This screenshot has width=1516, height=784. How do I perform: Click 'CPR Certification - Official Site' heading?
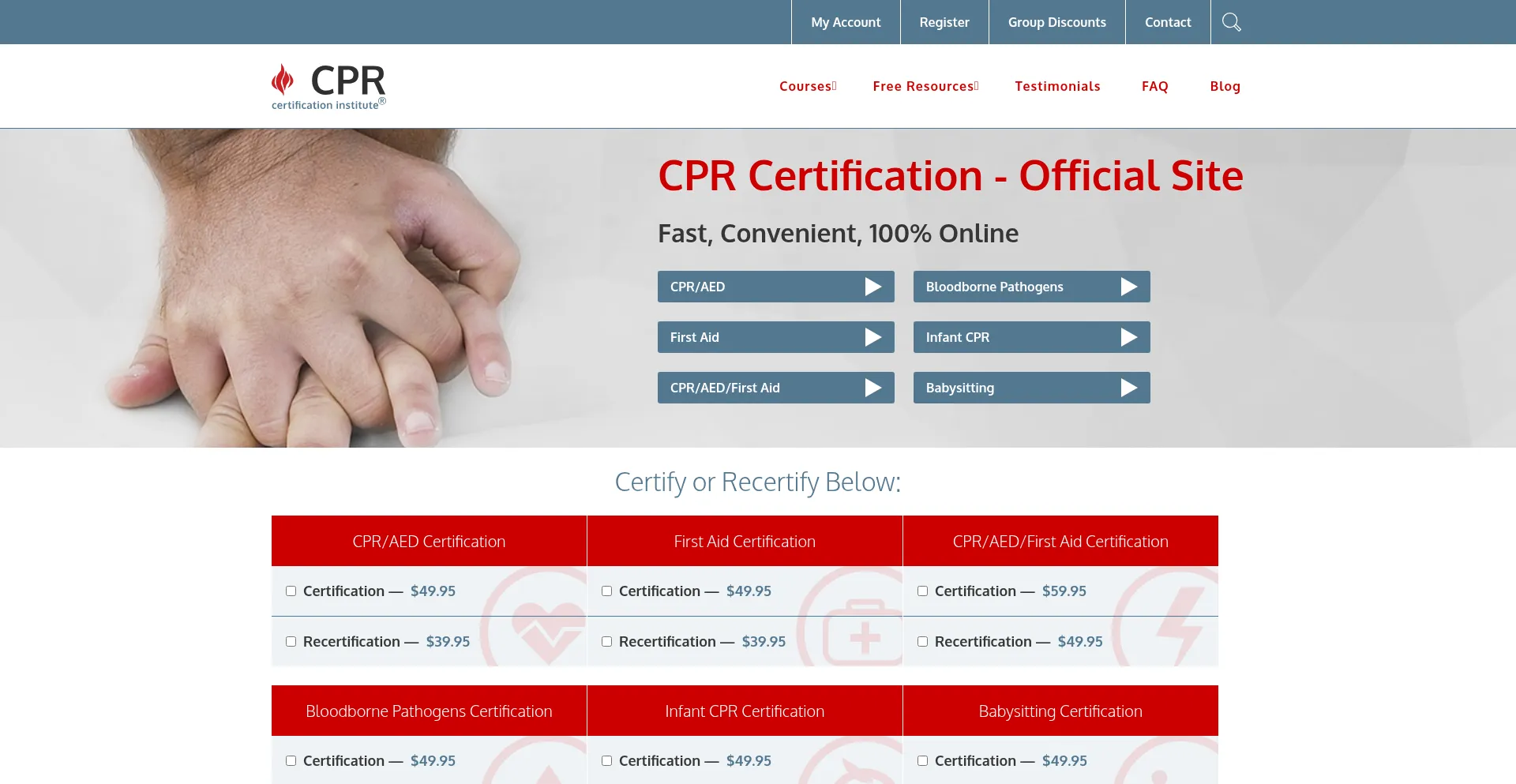pos(951,175)
